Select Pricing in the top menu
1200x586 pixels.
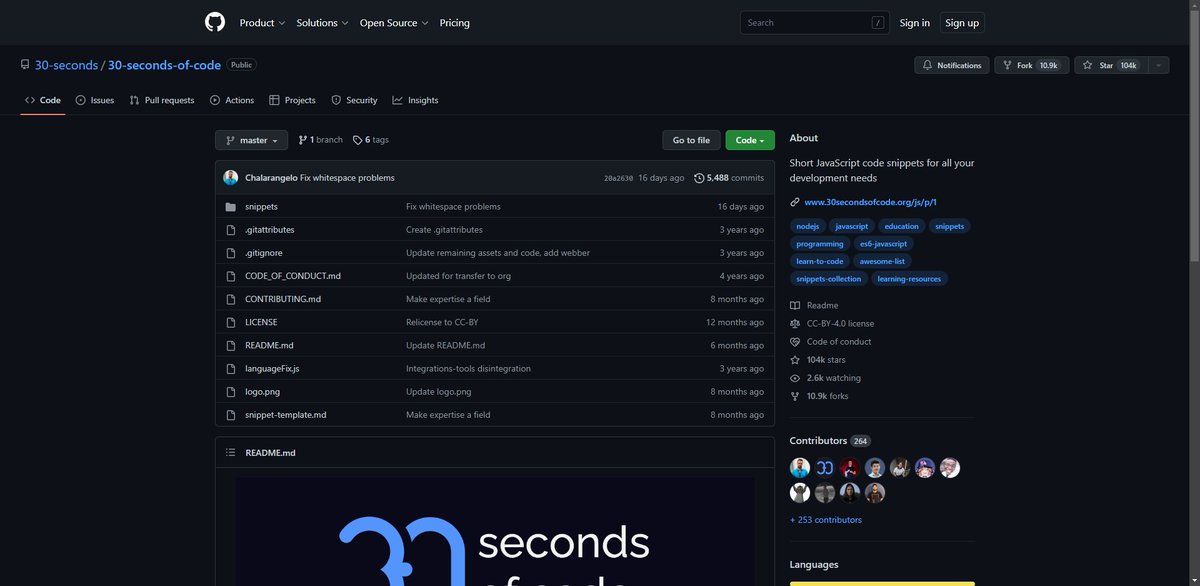point(455,22)
